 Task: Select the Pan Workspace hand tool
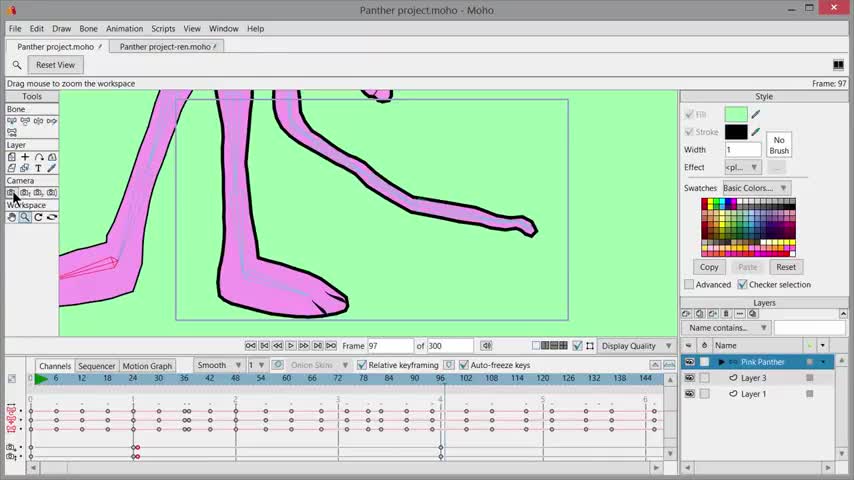(x=11, y=217)
